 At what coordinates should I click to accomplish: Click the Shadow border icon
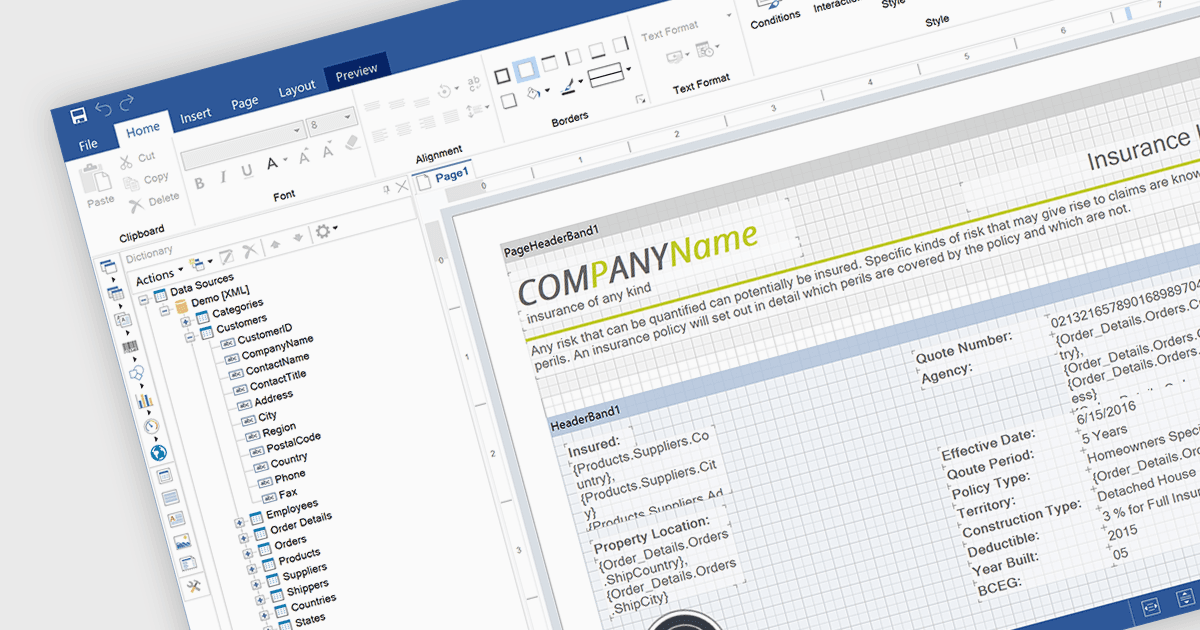tap(508, 101)
